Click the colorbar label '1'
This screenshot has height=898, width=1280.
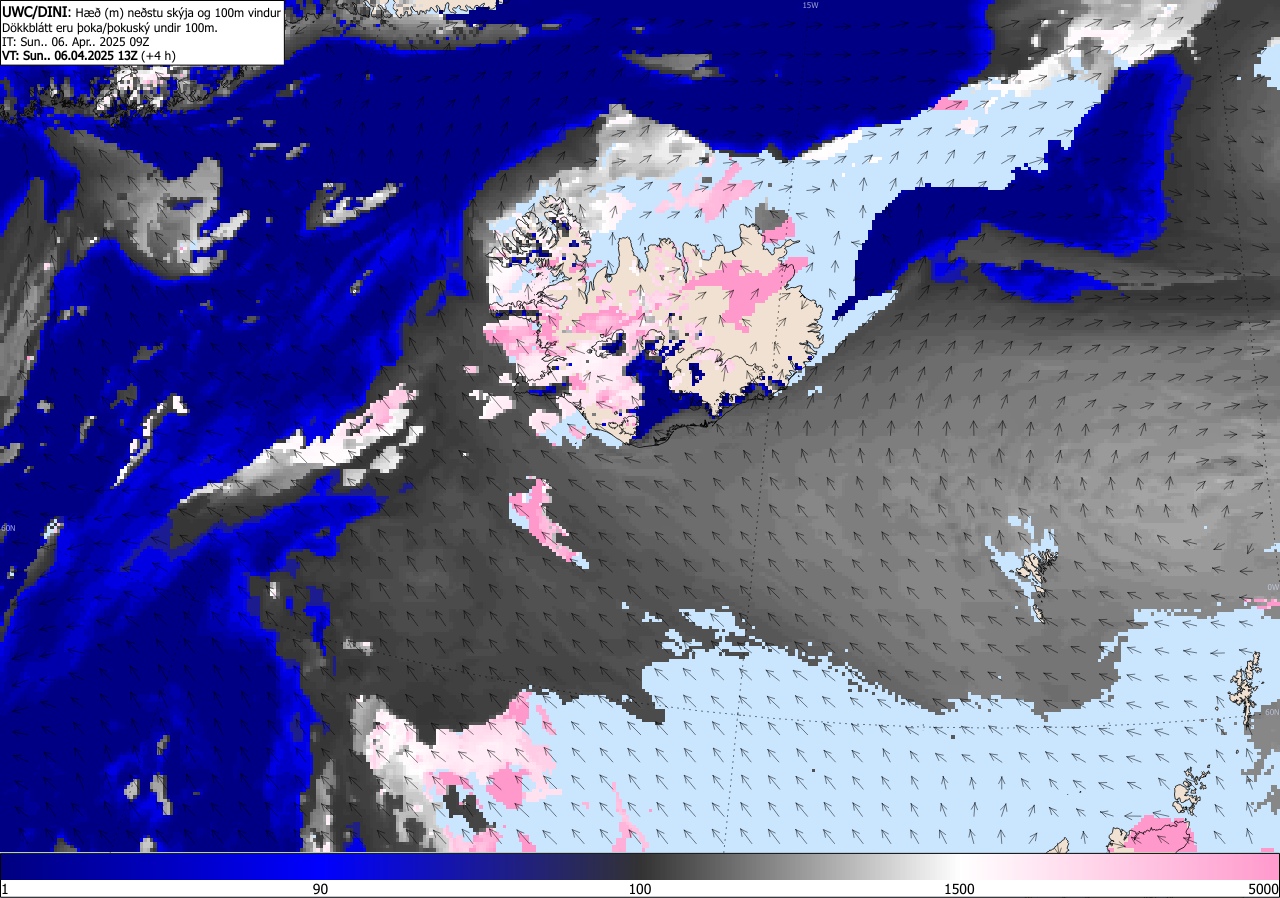click(x=5, y=889)
